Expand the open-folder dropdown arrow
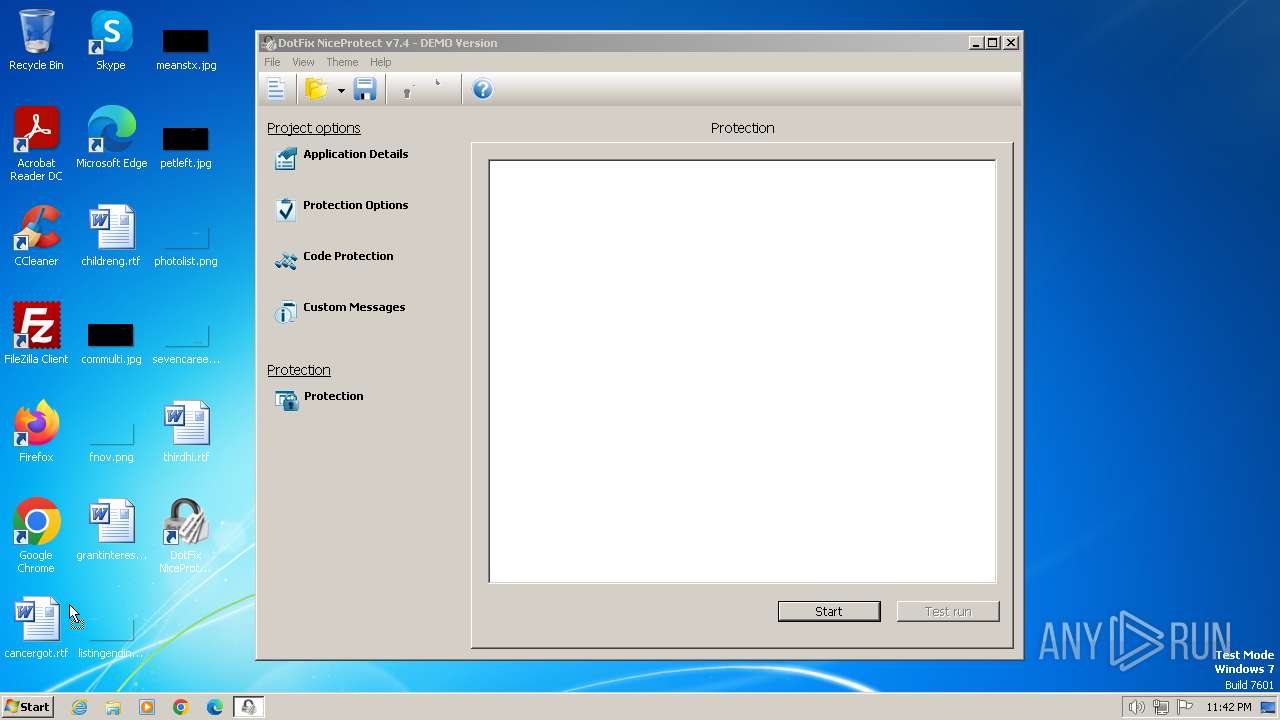Screen dimensions: 1280x720 pyautogui.click(x=341, y=90)
